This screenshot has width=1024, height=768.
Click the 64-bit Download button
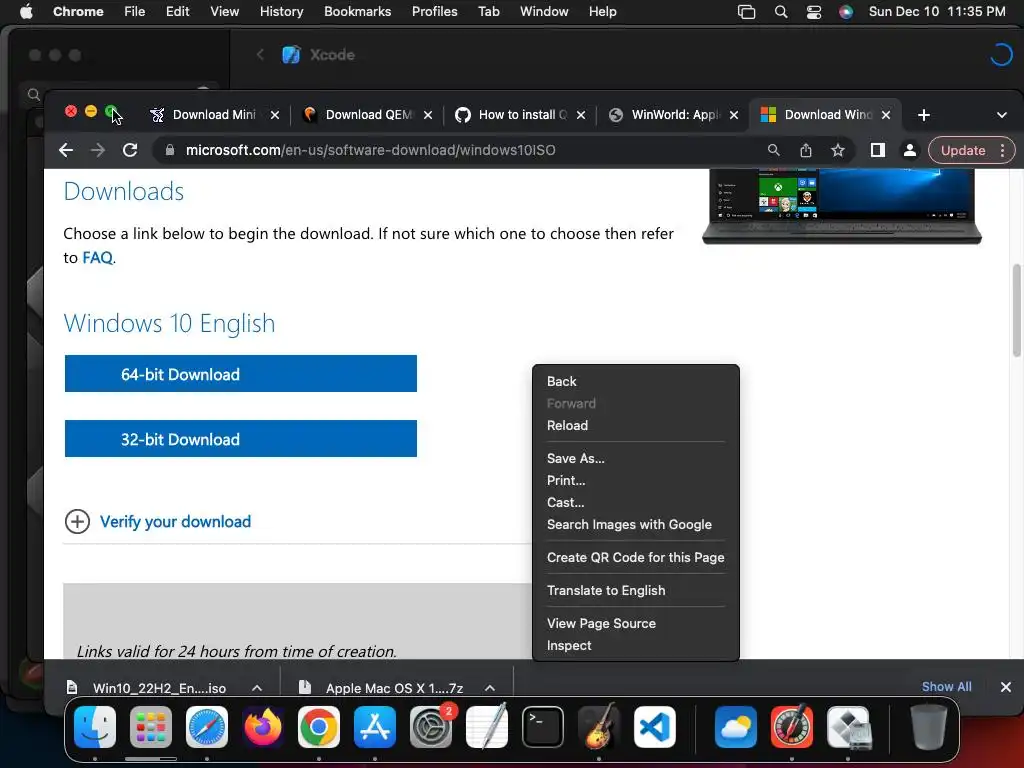pos(240,374)
